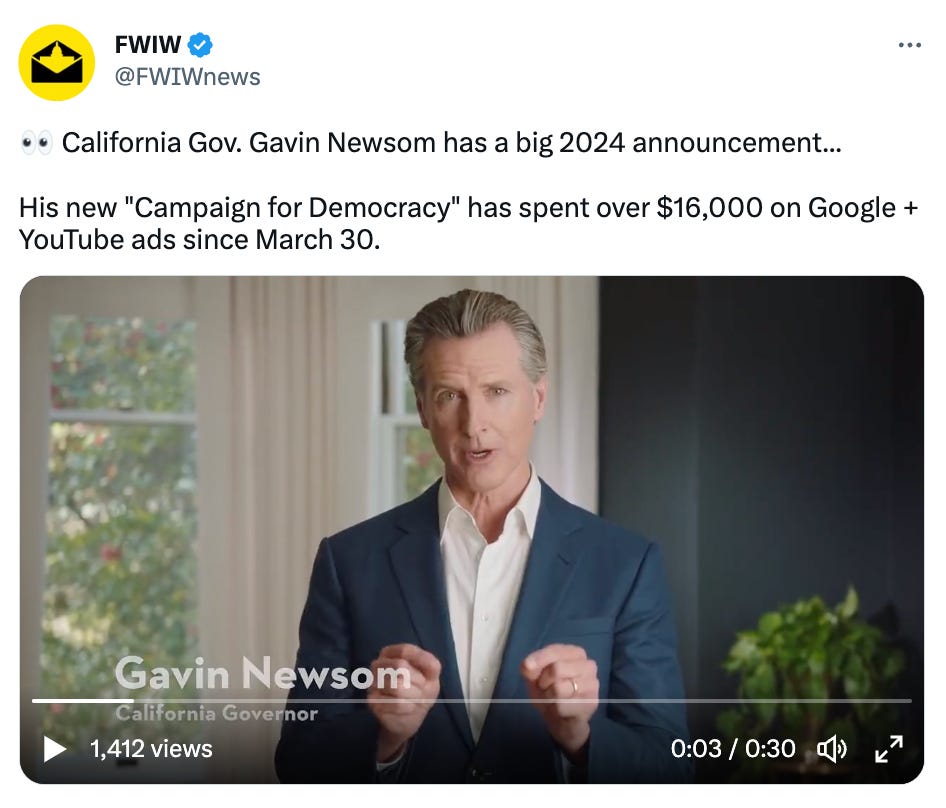Open the three-dot more options menu
The height and width of the screenshot is (808, 946).
[x=909, y=45]
